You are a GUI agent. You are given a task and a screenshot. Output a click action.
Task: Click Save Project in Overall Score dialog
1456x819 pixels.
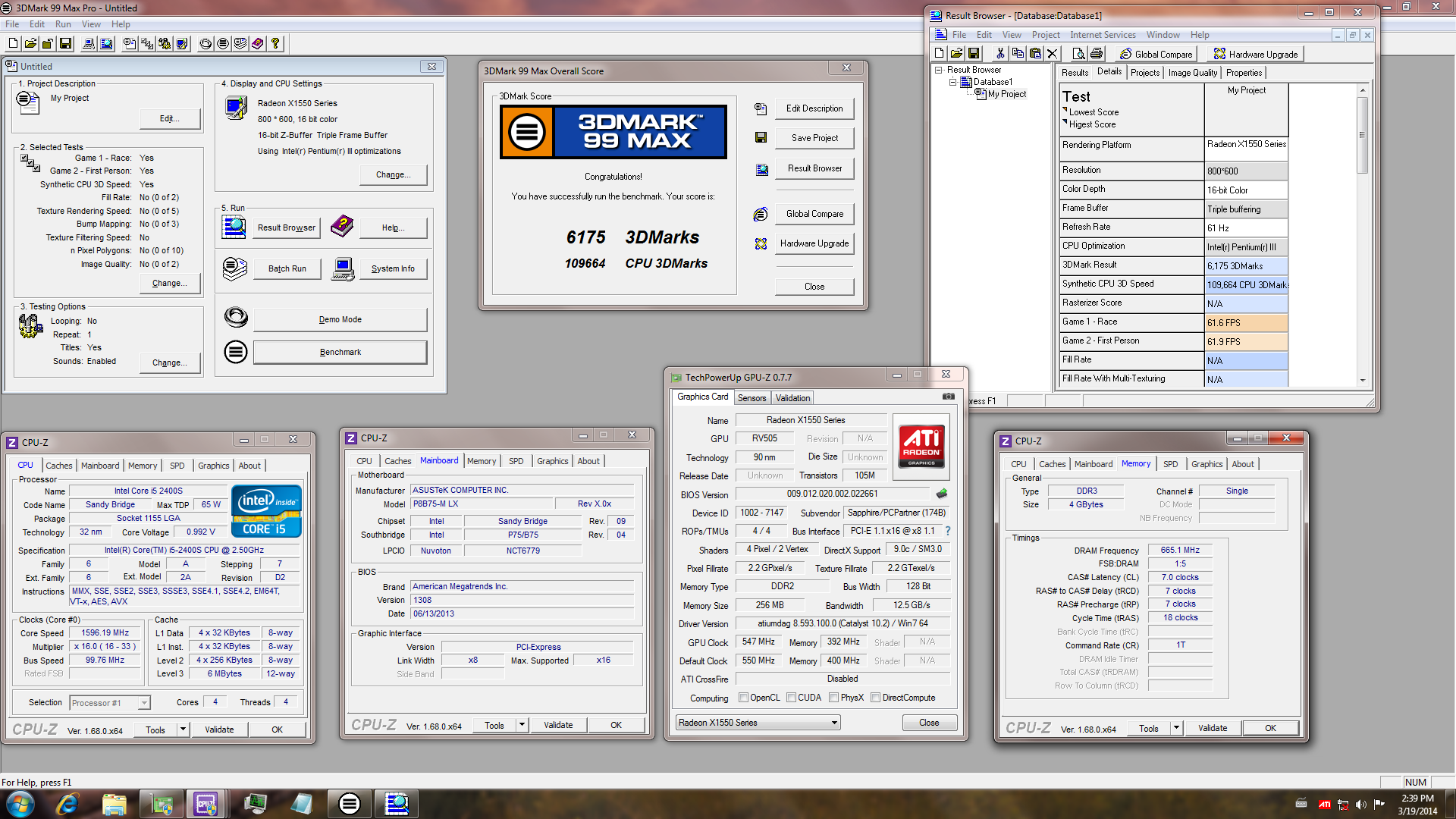coord(814,138)
